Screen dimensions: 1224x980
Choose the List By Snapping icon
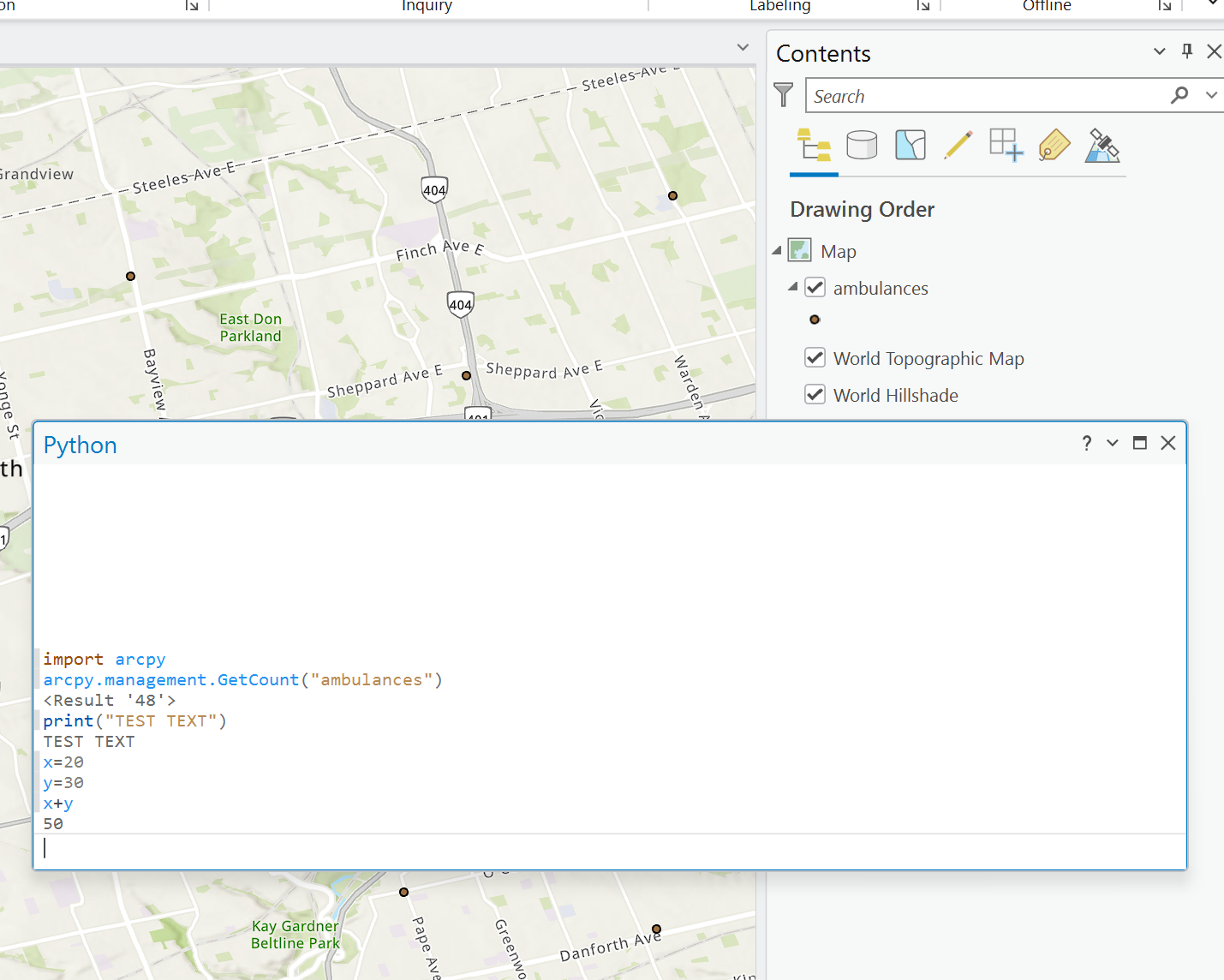pos(1006,146)
